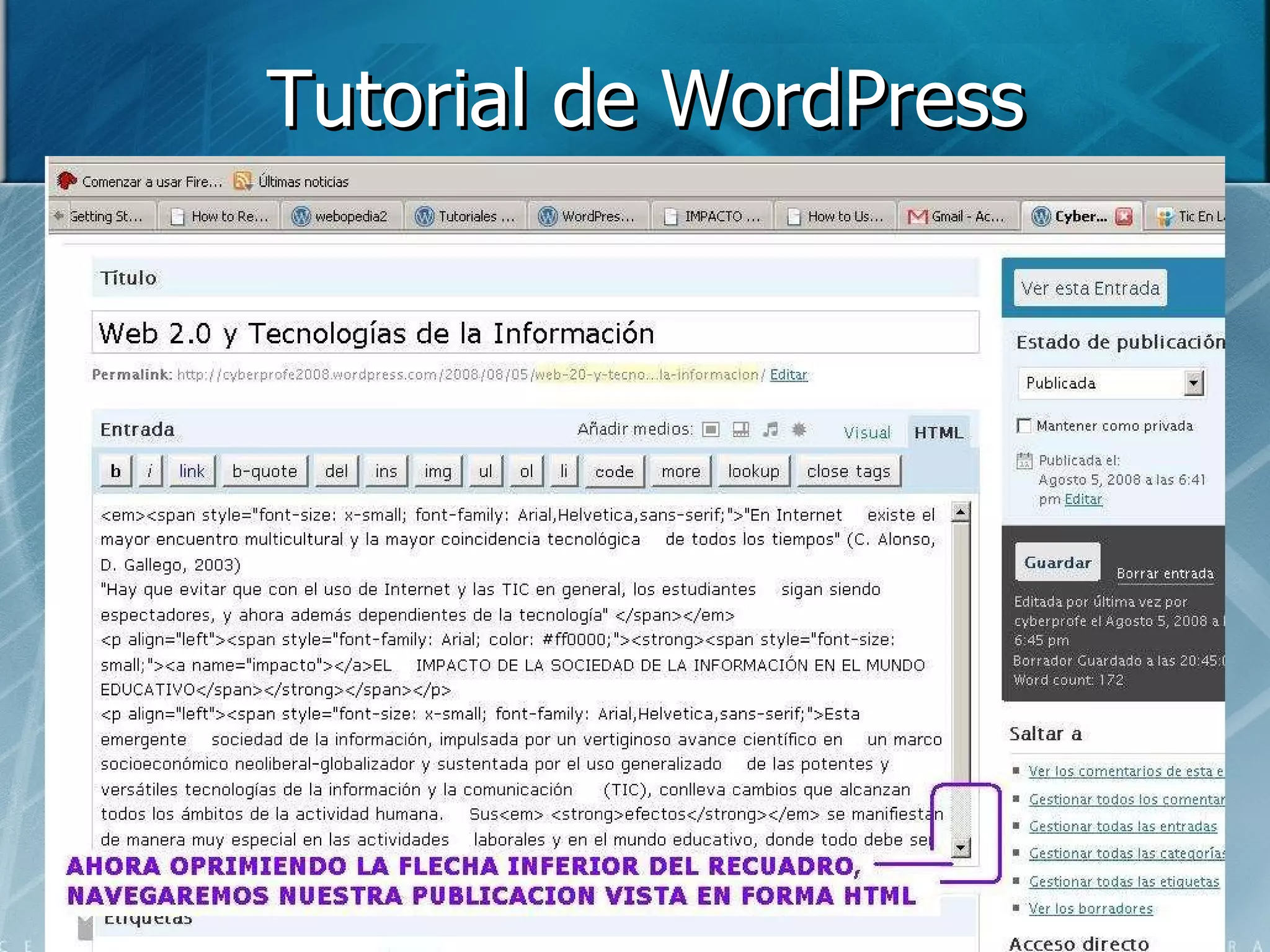Open the IMPACTO browser tab
This screenshot has height=952, width=1270.
coord(713,216)
